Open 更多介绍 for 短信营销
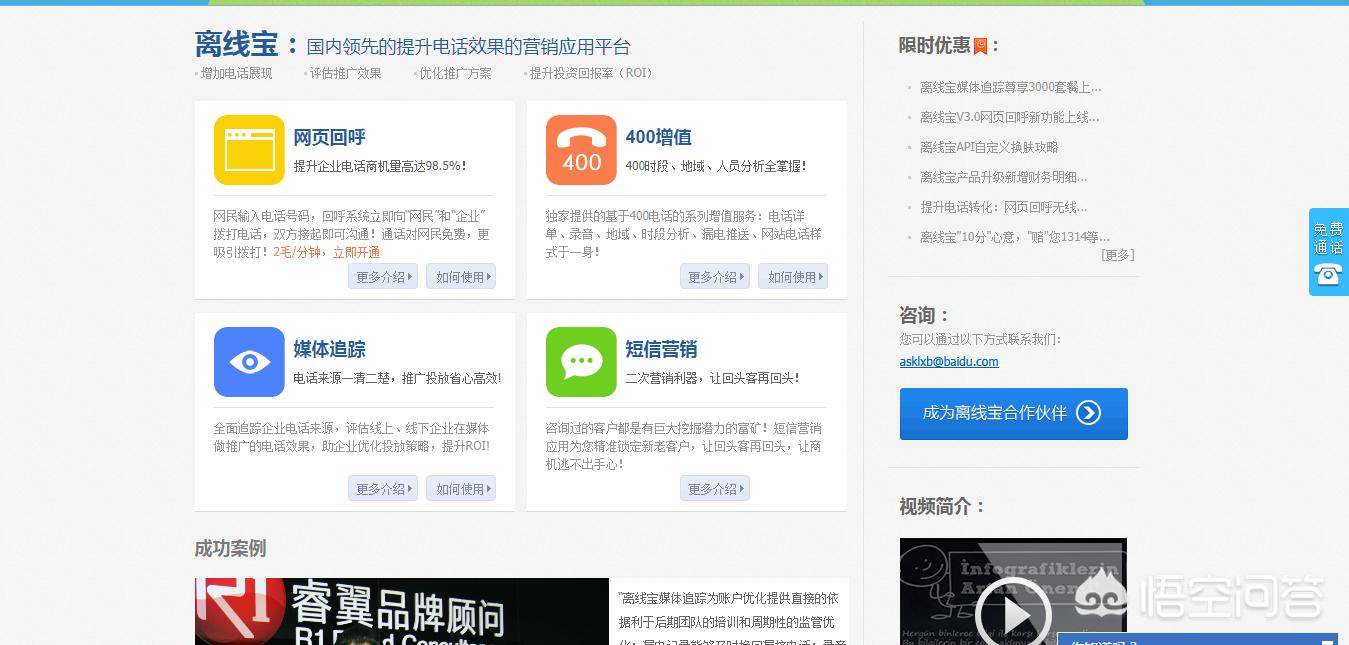Image resolution: width=1349 pixels, height=645 pixels. coord(715,488)
